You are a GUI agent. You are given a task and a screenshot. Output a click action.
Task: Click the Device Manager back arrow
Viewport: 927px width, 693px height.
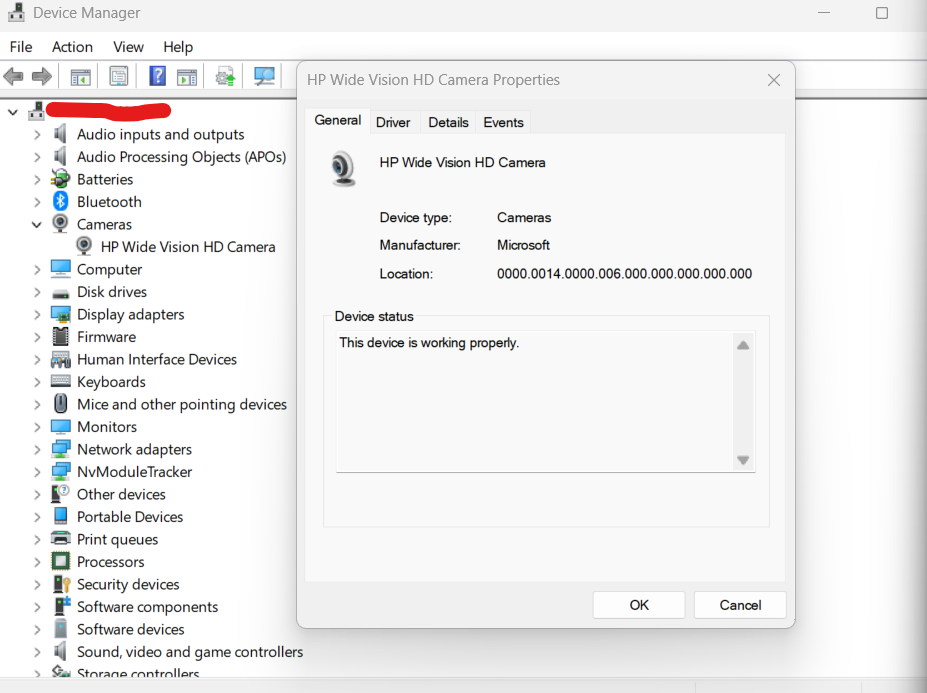[14, 76]
